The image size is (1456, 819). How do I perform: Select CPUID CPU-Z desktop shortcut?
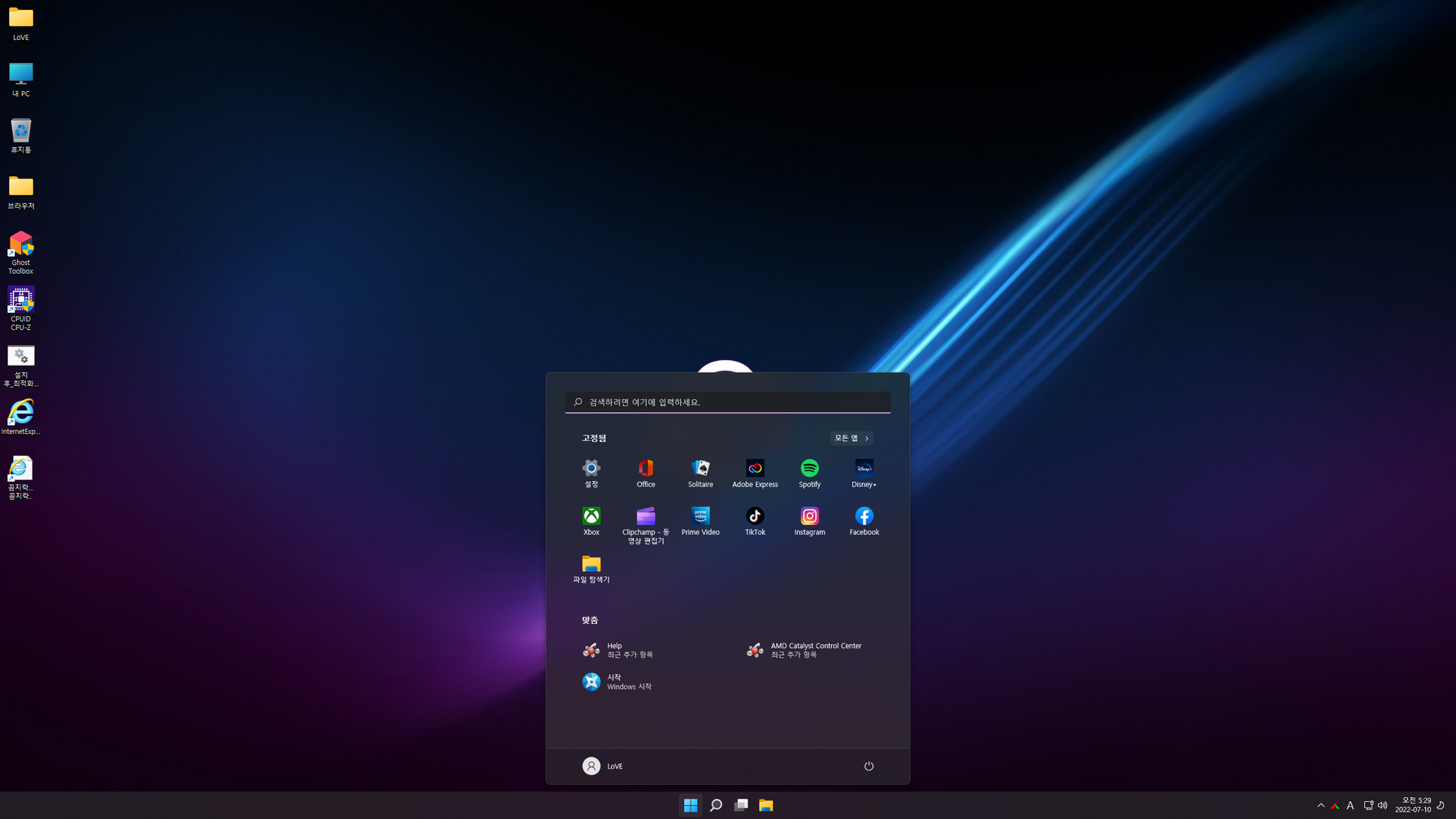coord(20,309)
